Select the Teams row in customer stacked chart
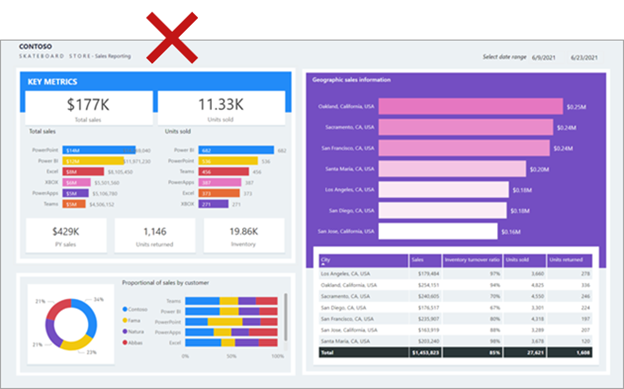This screenshot has width=624, height=389. (231, 301)
